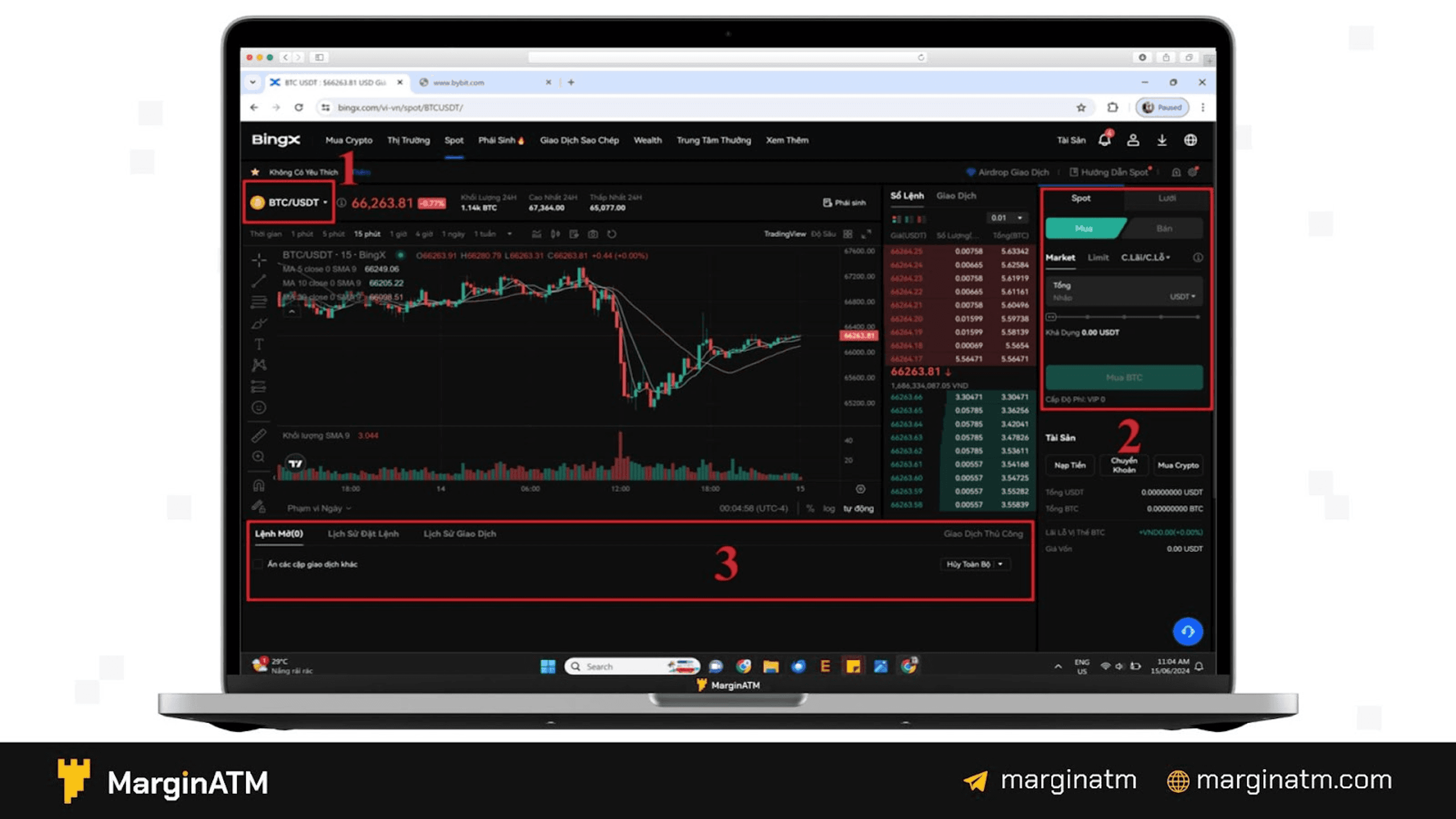Image resolution: width=1456 pixels, height=819 pixels.
Task: Click the 'Mua BTC' buy button
Action: point(1124,378)
